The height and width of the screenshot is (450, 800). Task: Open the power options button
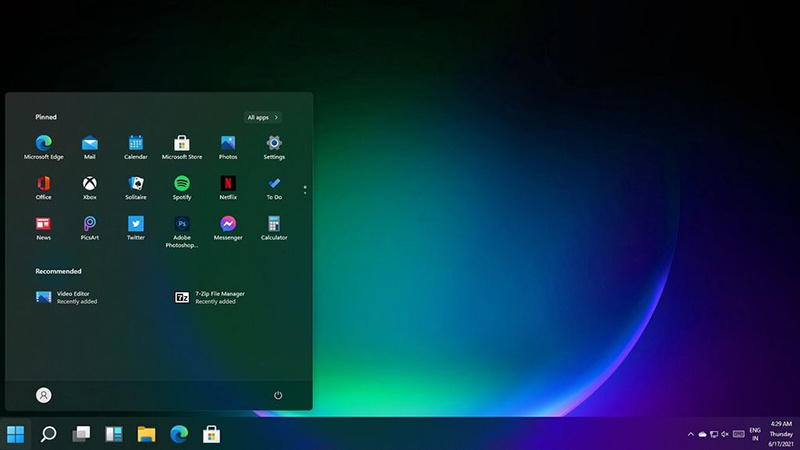(278, 395)
